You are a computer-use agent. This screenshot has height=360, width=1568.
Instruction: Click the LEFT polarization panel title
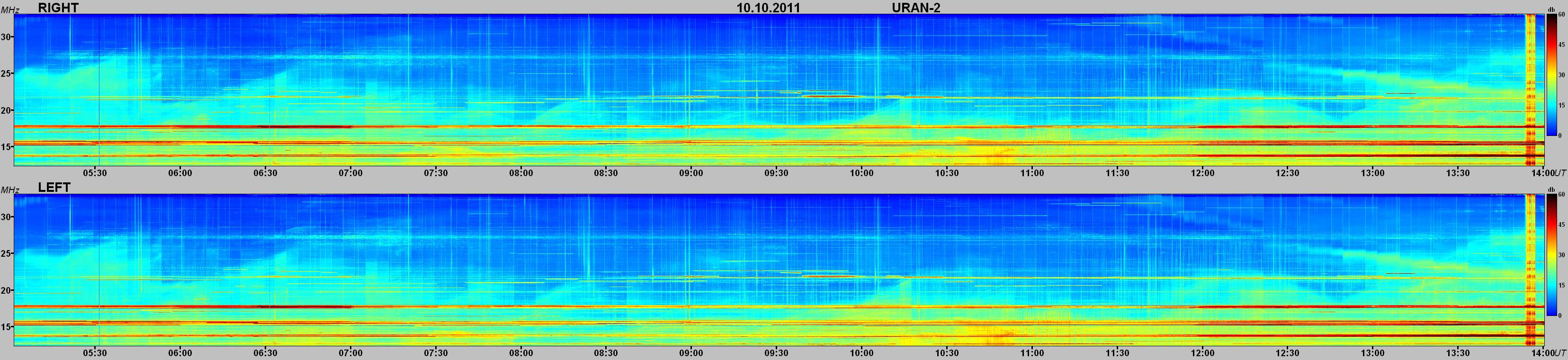(x=54, y=188)
